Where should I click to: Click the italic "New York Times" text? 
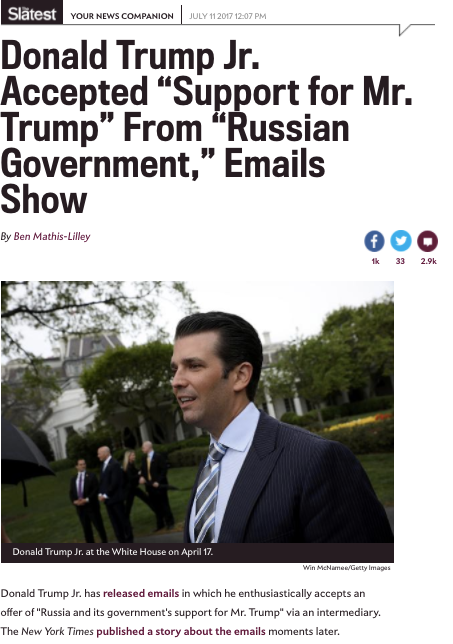pyautogui.click(x=57, y=631)
